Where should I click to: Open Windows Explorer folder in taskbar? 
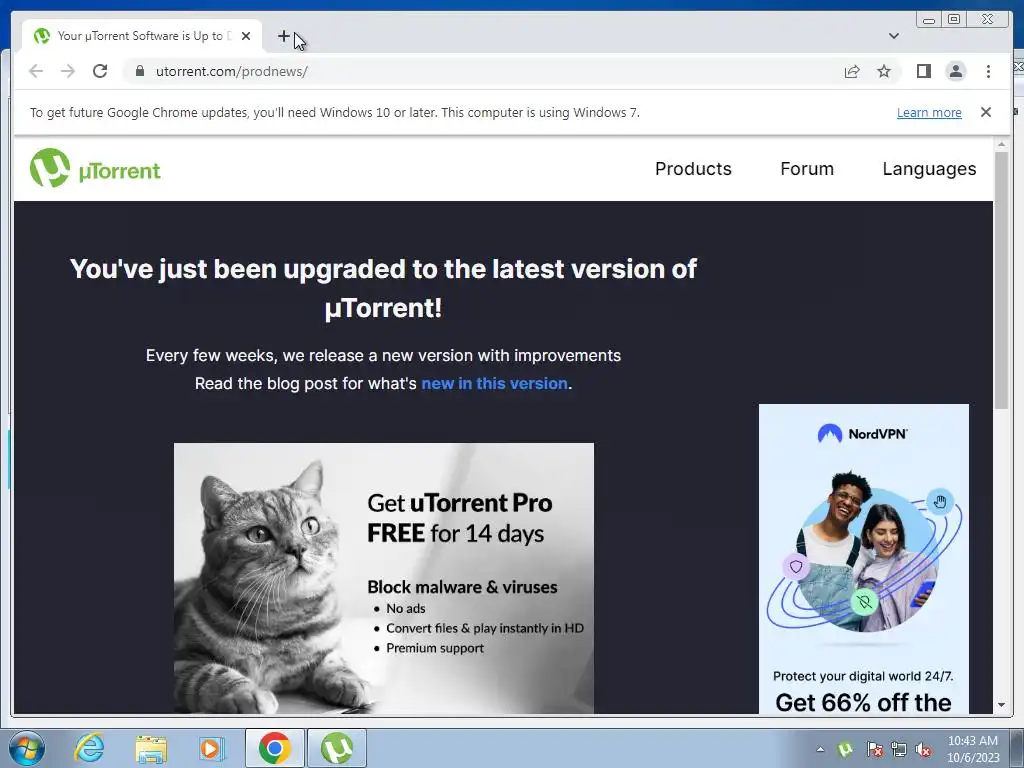(x=151, y=748)
